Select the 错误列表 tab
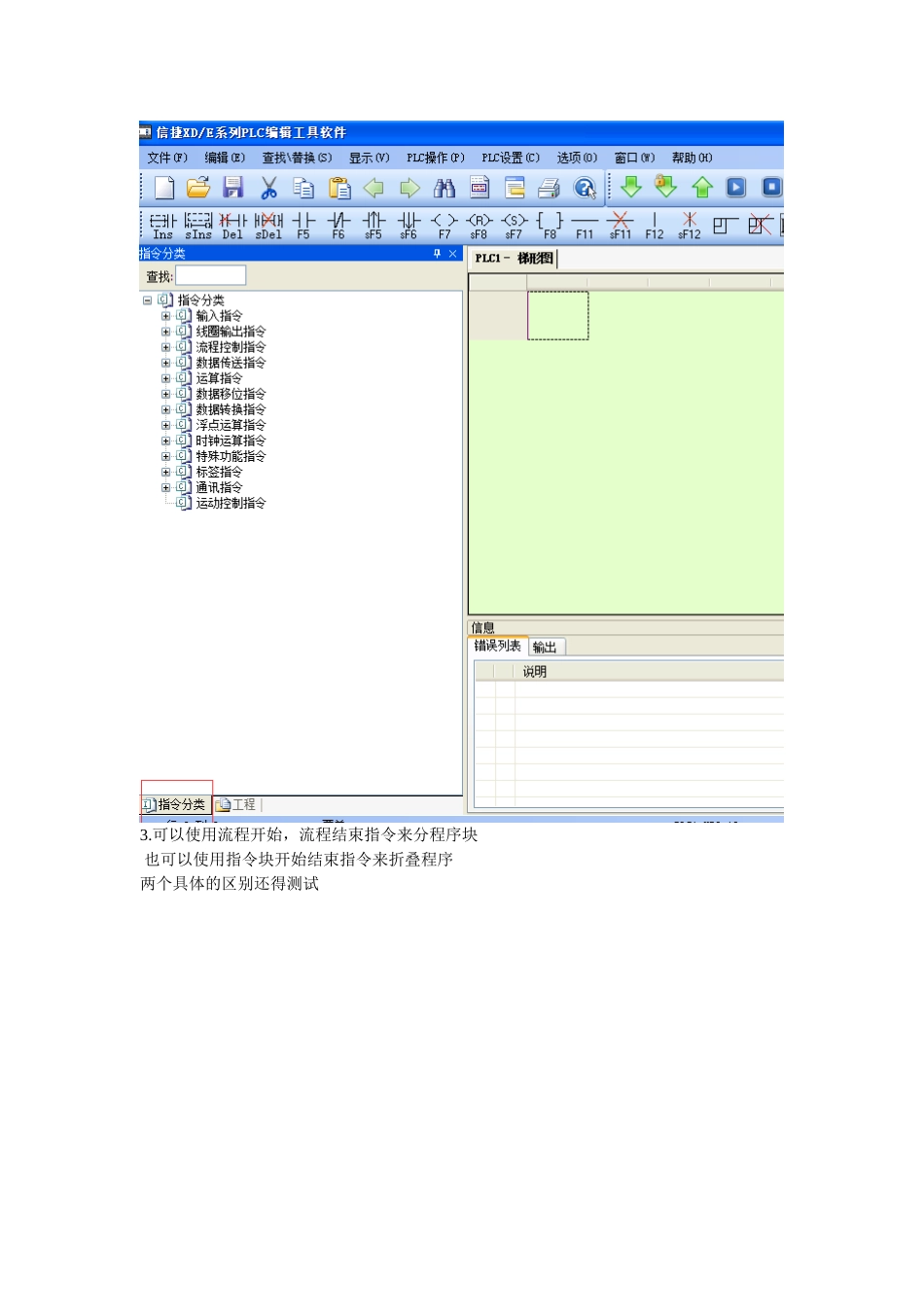This screenshot has width=924, height=1307. click(498, 646)
